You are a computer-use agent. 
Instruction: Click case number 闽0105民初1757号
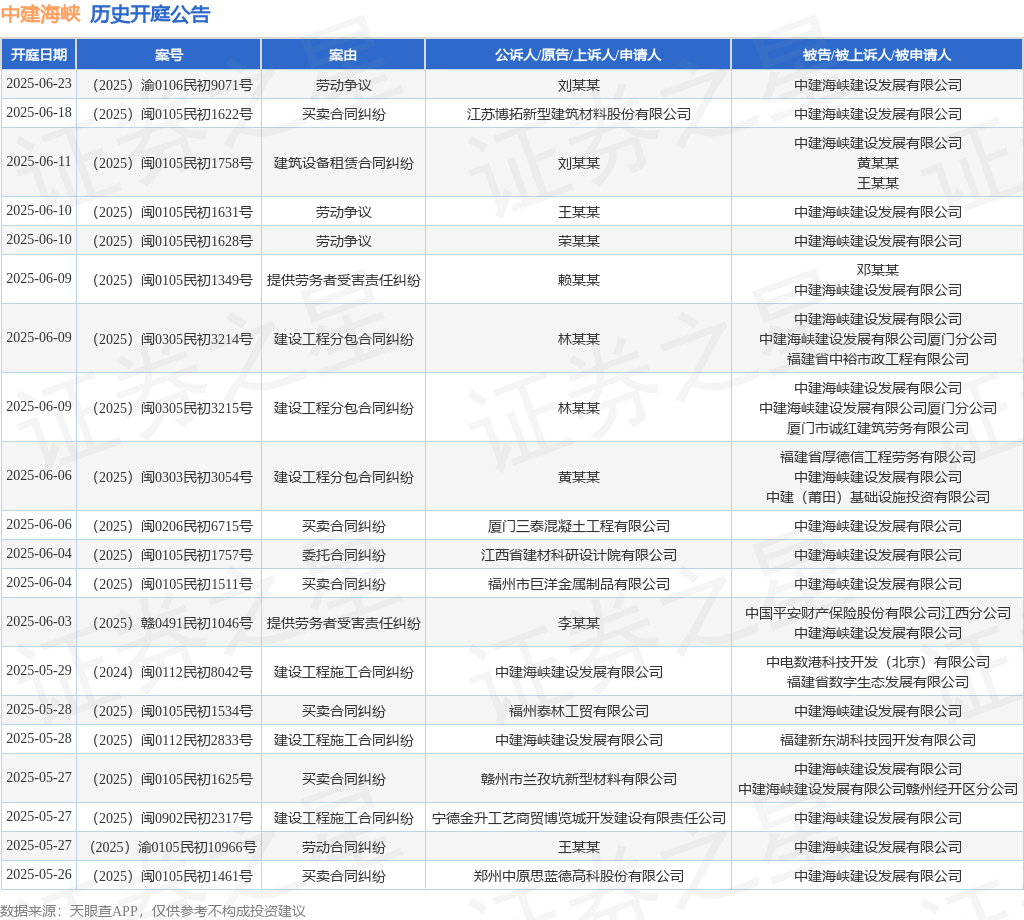(172, 554)
